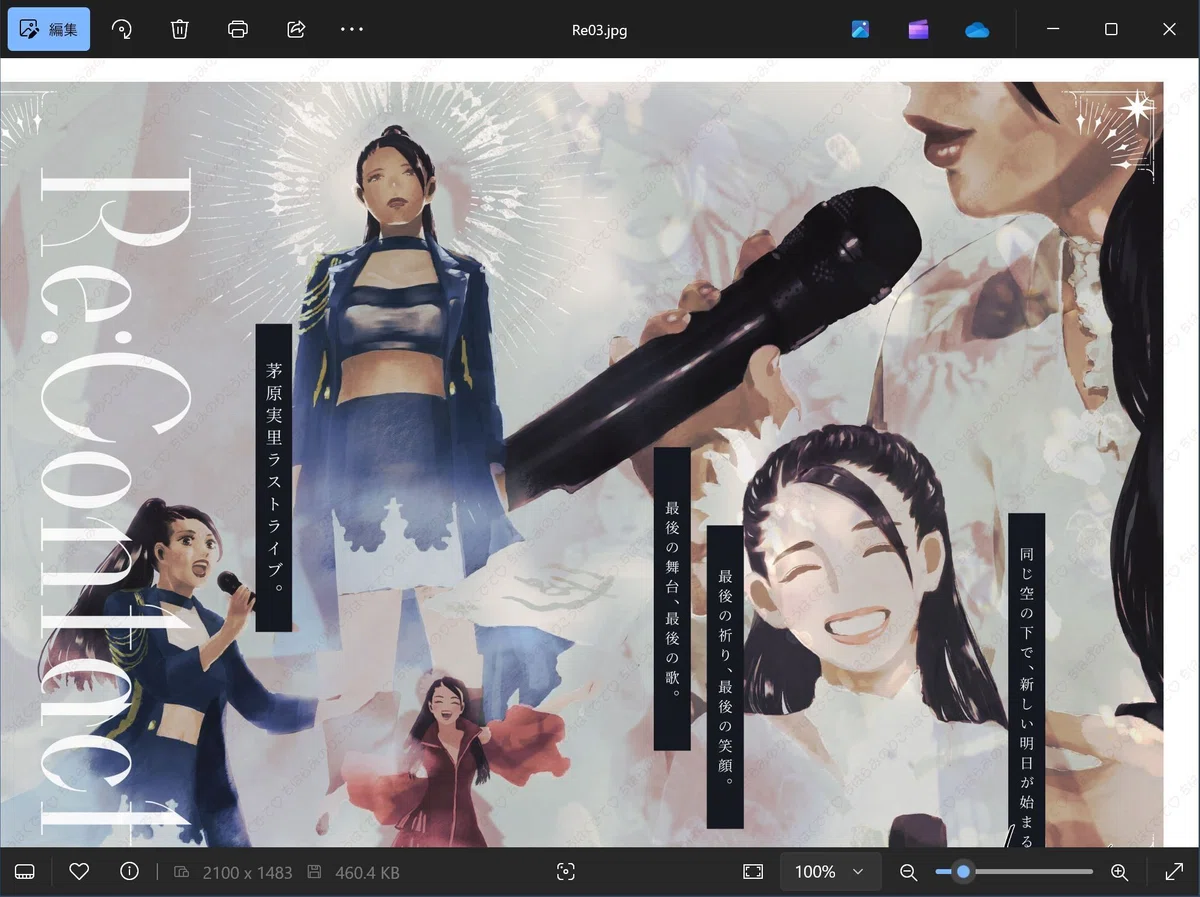Show the filmstrip via bottom-left icon
The width and height of the screenshot is (1200, 897).
tap(25, 872)
